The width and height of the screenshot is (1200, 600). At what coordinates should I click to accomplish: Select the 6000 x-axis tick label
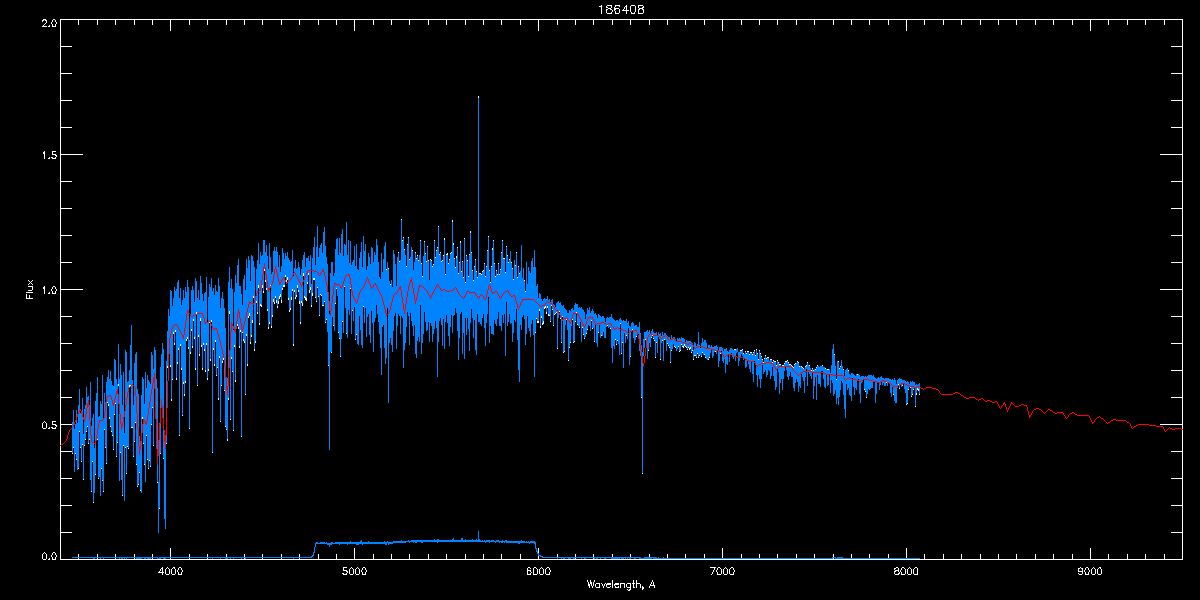pos(538,572)
